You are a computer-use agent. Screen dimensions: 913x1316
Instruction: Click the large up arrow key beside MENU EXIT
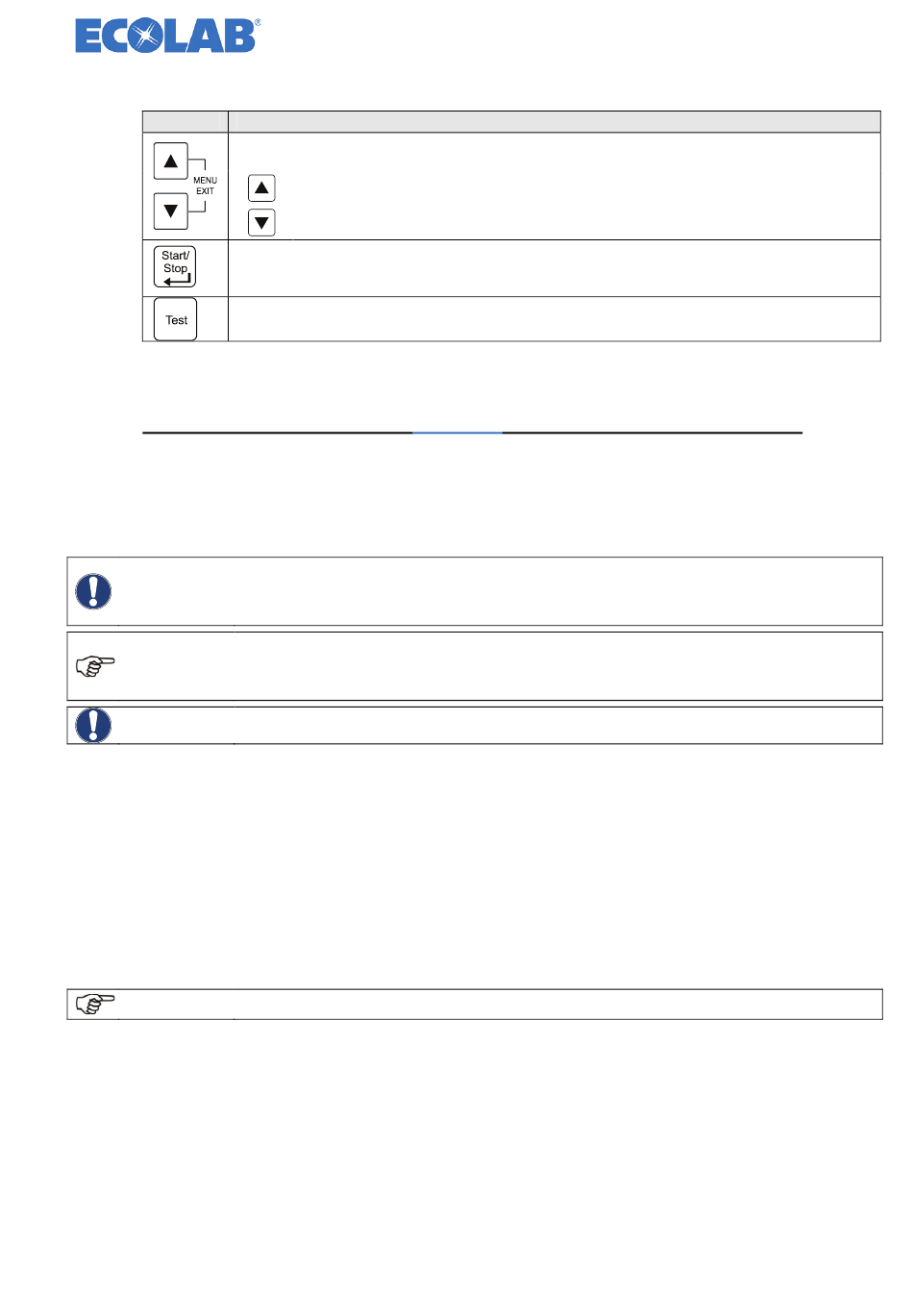click(x=171, y=161)
